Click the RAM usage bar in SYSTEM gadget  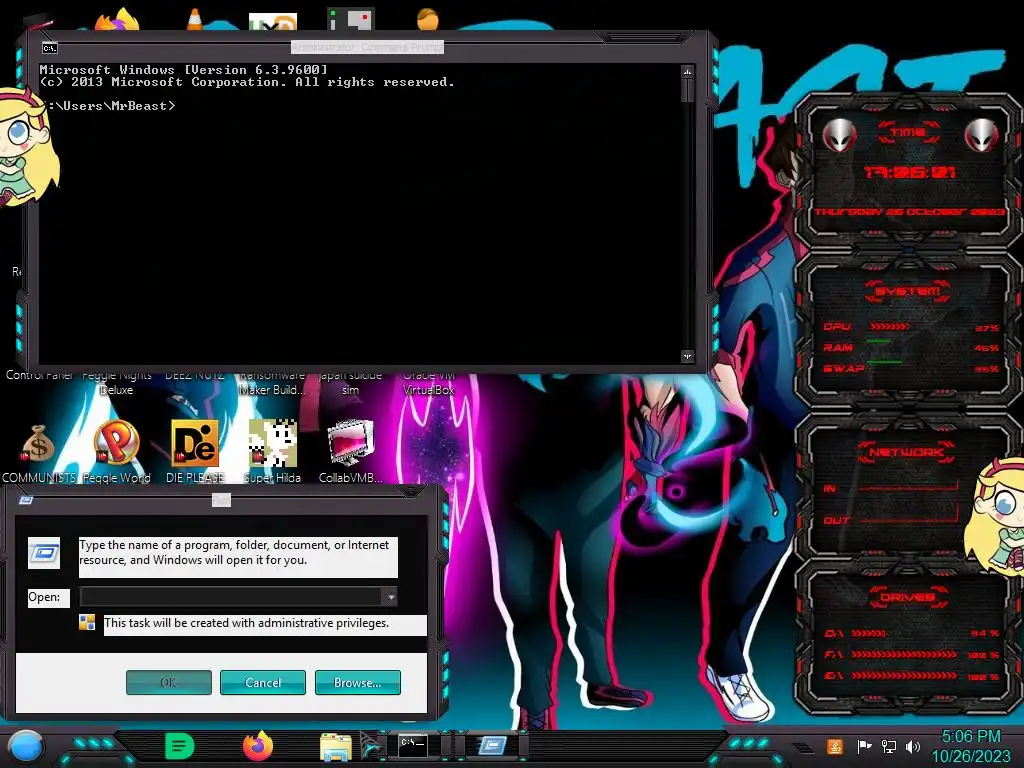point(879,342)
